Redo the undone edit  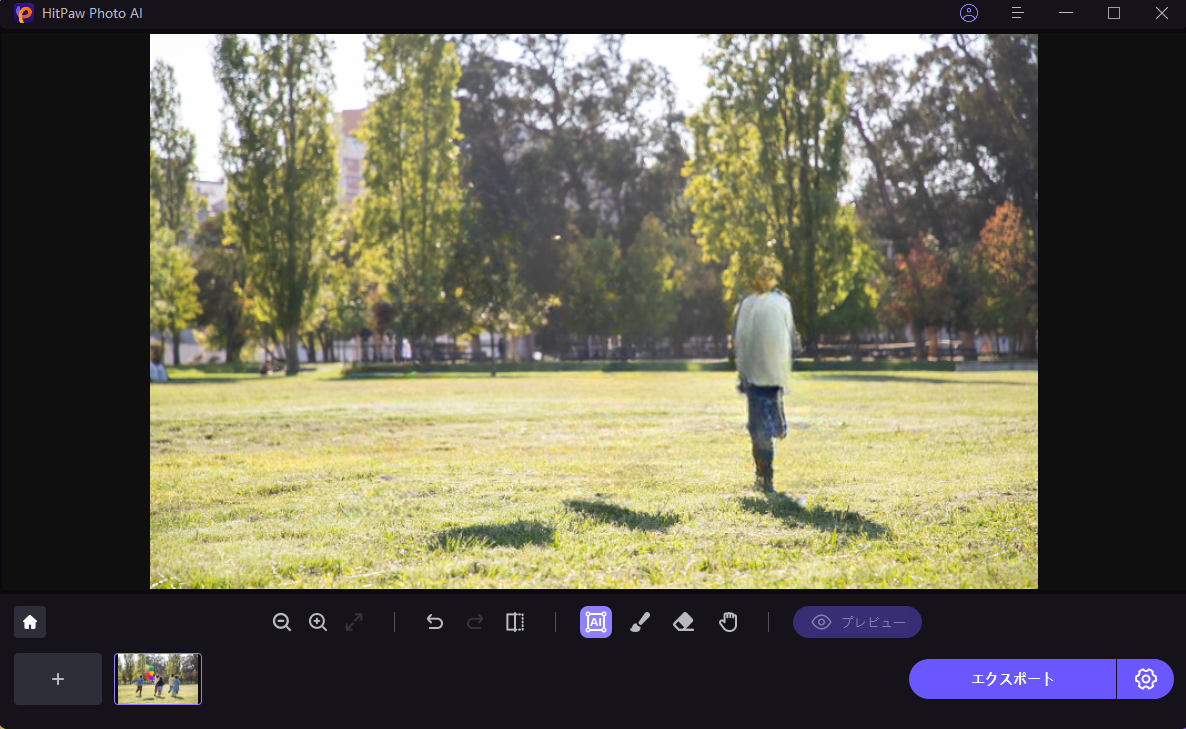pyautogui.click(x=475, y=622)
